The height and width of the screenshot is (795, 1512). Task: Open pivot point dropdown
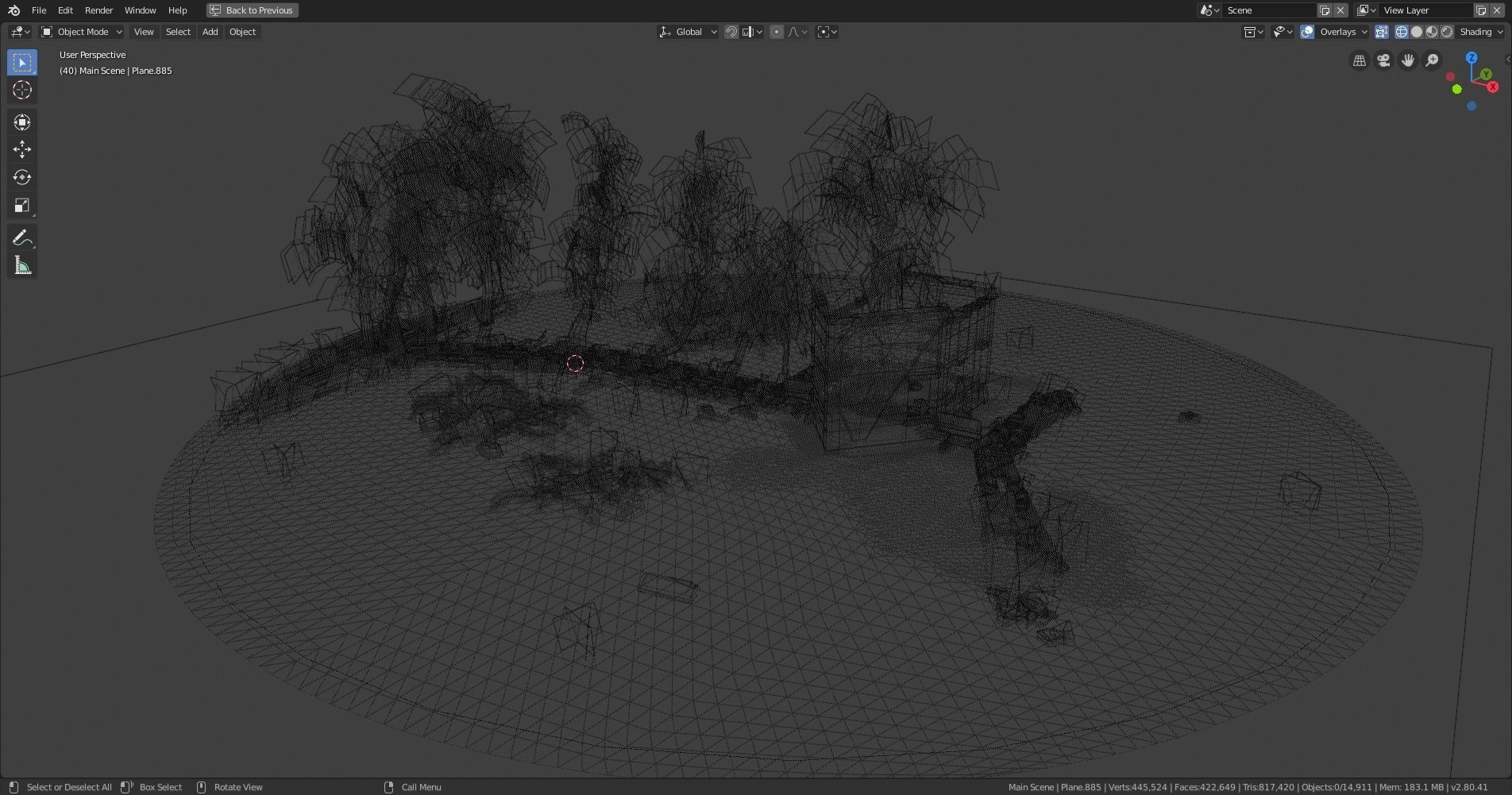click(827, 32)
